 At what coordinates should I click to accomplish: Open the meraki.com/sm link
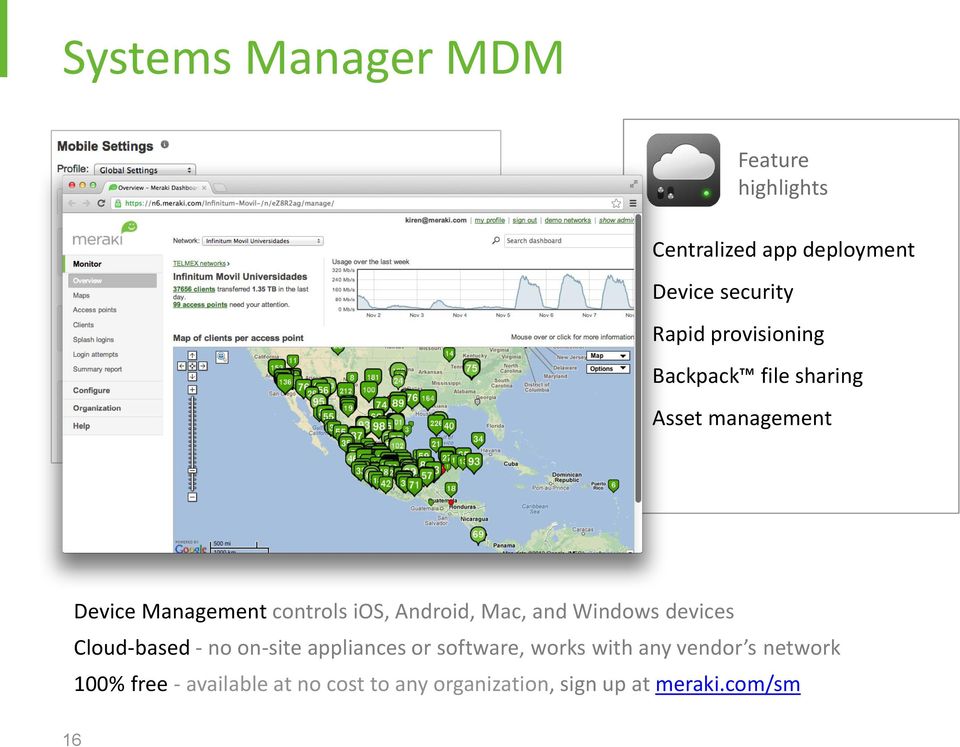click(727, 684)
